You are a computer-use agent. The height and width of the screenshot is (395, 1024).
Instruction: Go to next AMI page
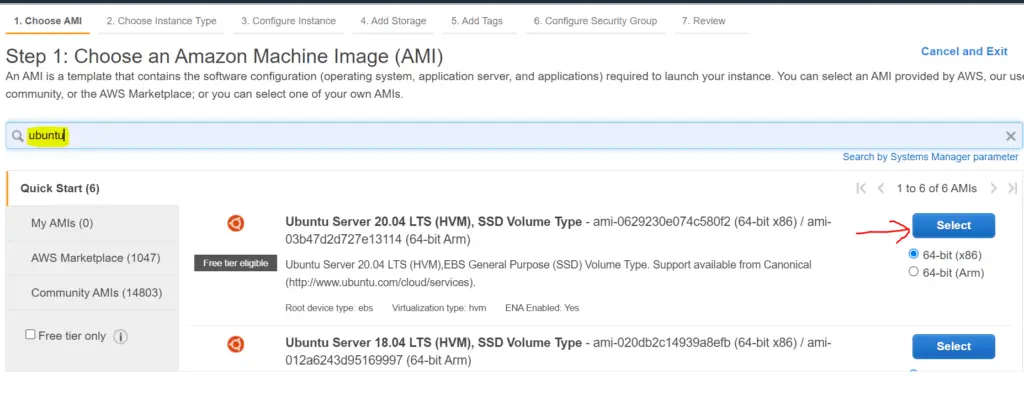click(993, 188)
